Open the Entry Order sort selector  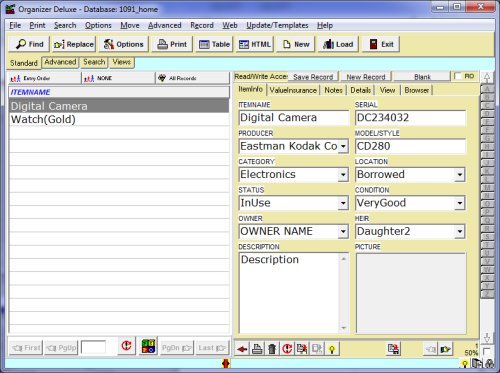(44, 78)
